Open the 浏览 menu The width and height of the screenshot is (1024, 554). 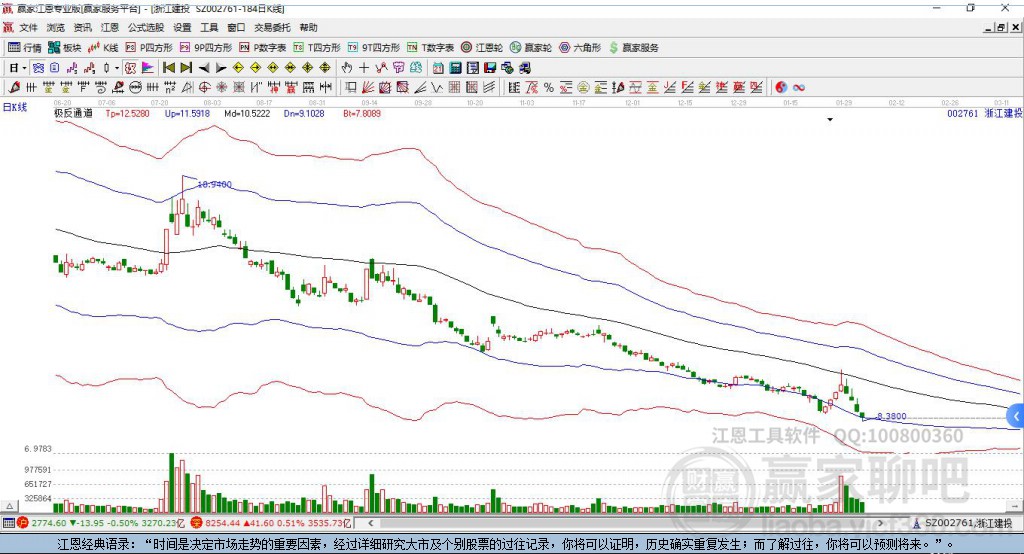pos(56,27)
